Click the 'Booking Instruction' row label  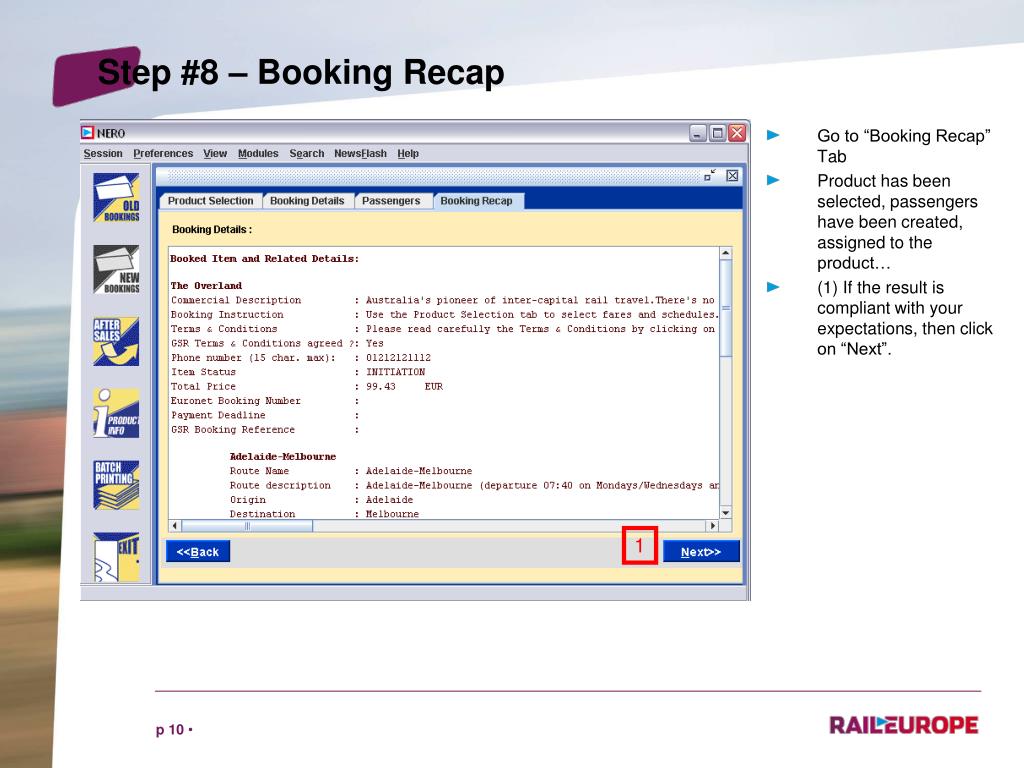227,314
